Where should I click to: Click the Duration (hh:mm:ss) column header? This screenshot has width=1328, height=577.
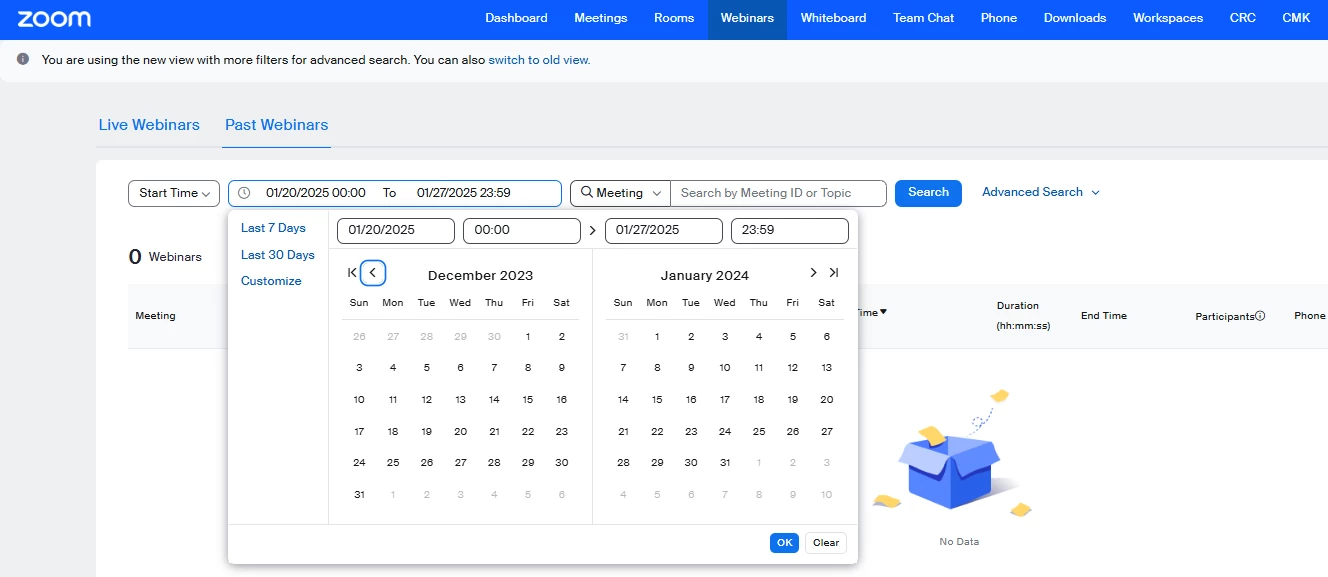(1023, 316)
